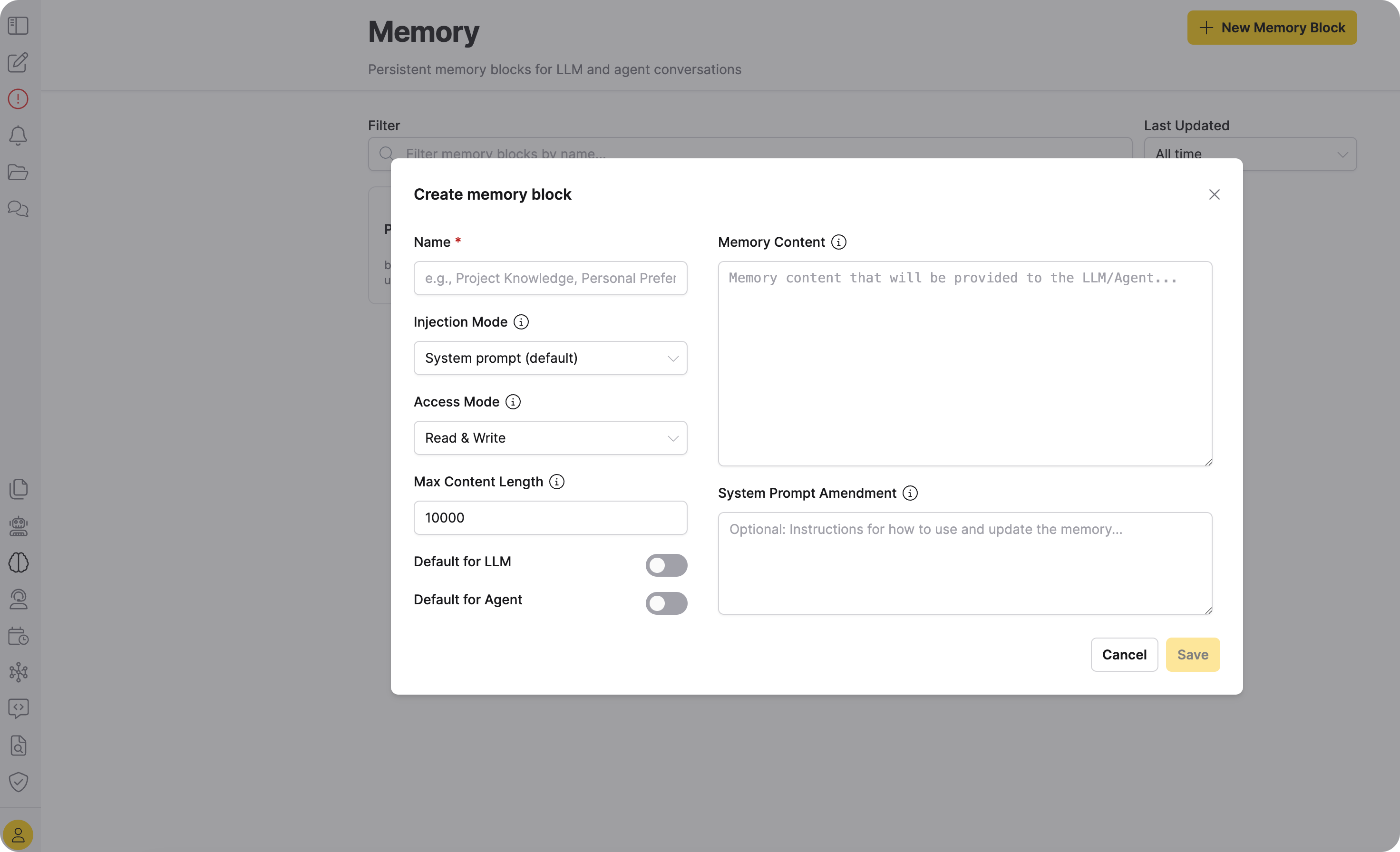Viewport: 1400px width, 852px height.
Task: Show info for Max Content Length
Action: click(x=557, y=482)
